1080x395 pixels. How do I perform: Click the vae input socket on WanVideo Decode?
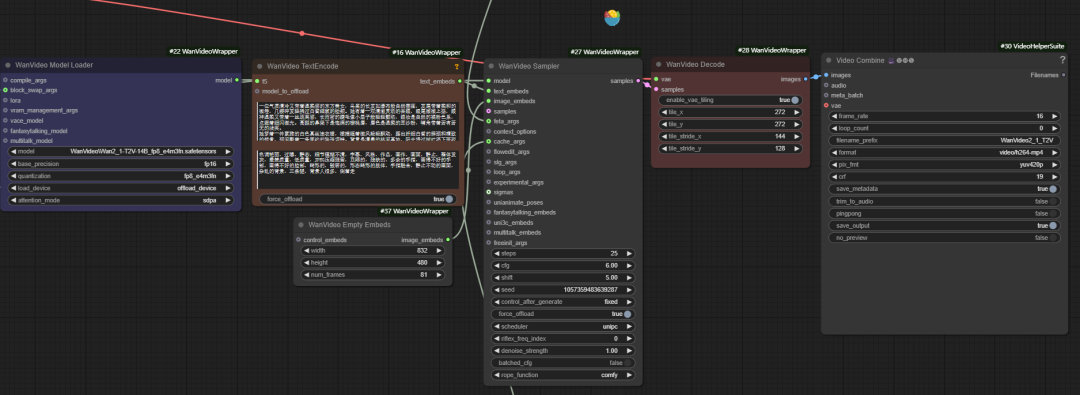(656, 79)
